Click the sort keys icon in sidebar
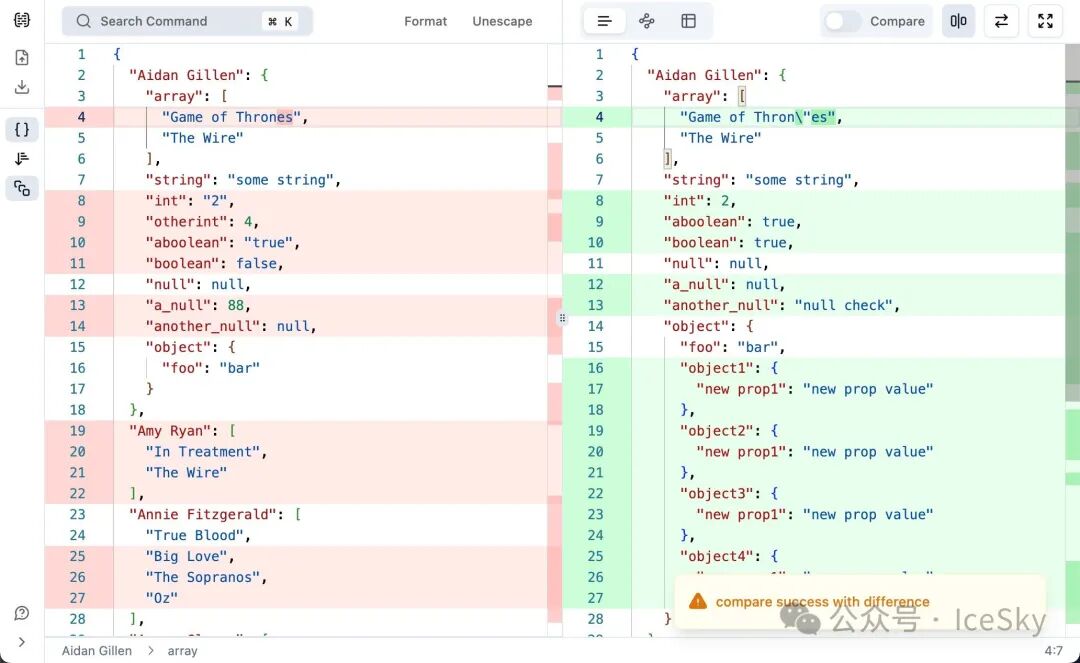This screenshot has height=663, width=1080. tap(22, 159)
